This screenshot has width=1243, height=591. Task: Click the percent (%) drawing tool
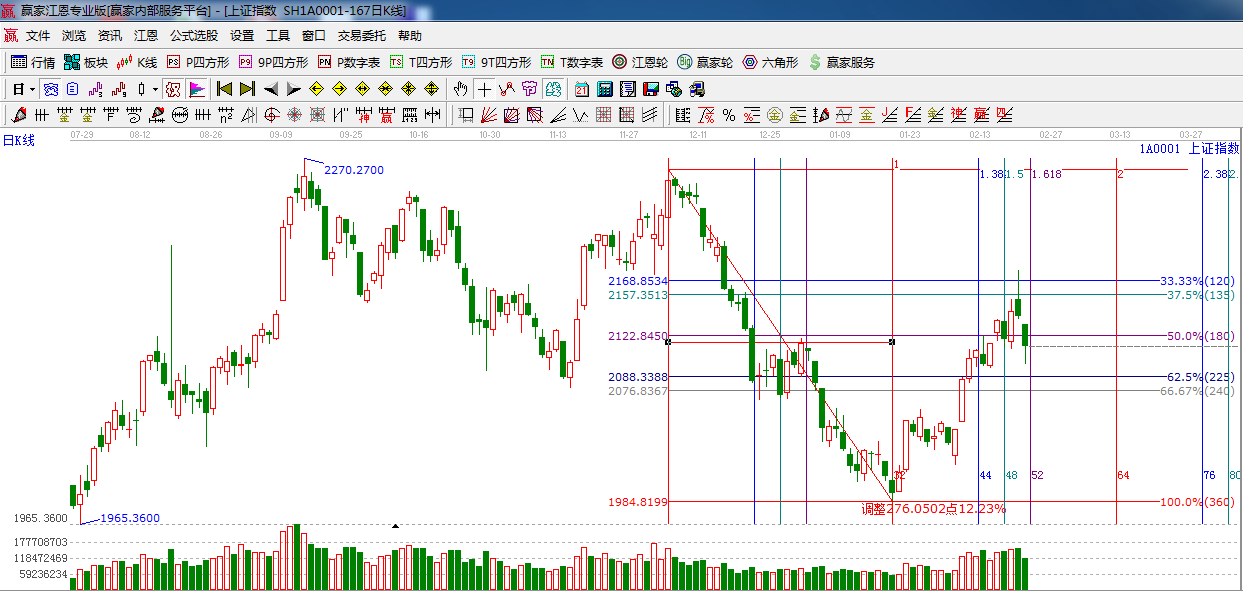(728, 115)
